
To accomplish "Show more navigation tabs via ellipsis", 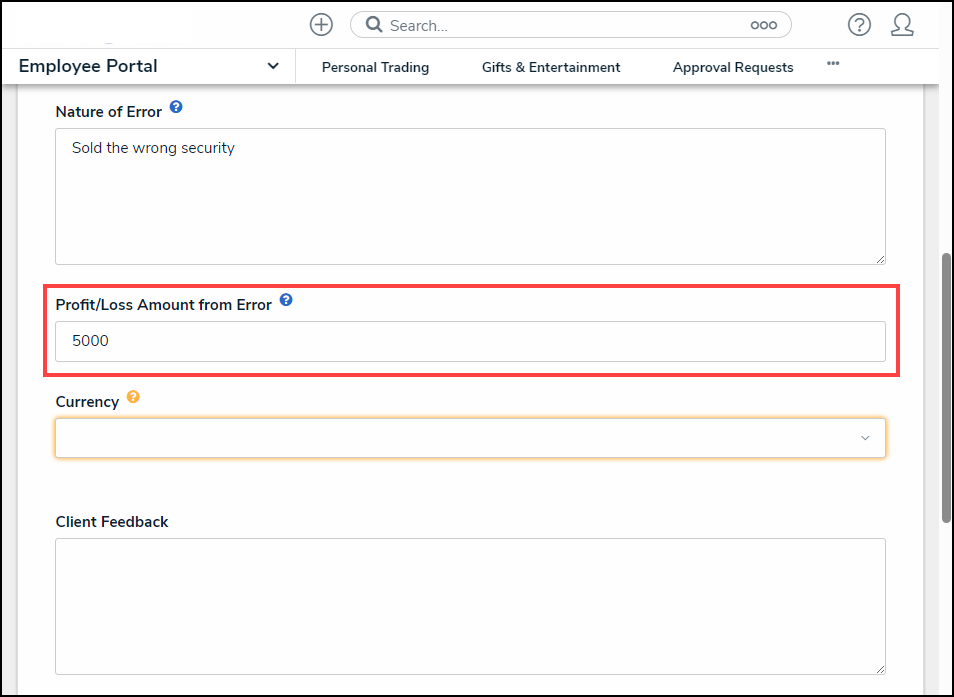I will 833,64.
